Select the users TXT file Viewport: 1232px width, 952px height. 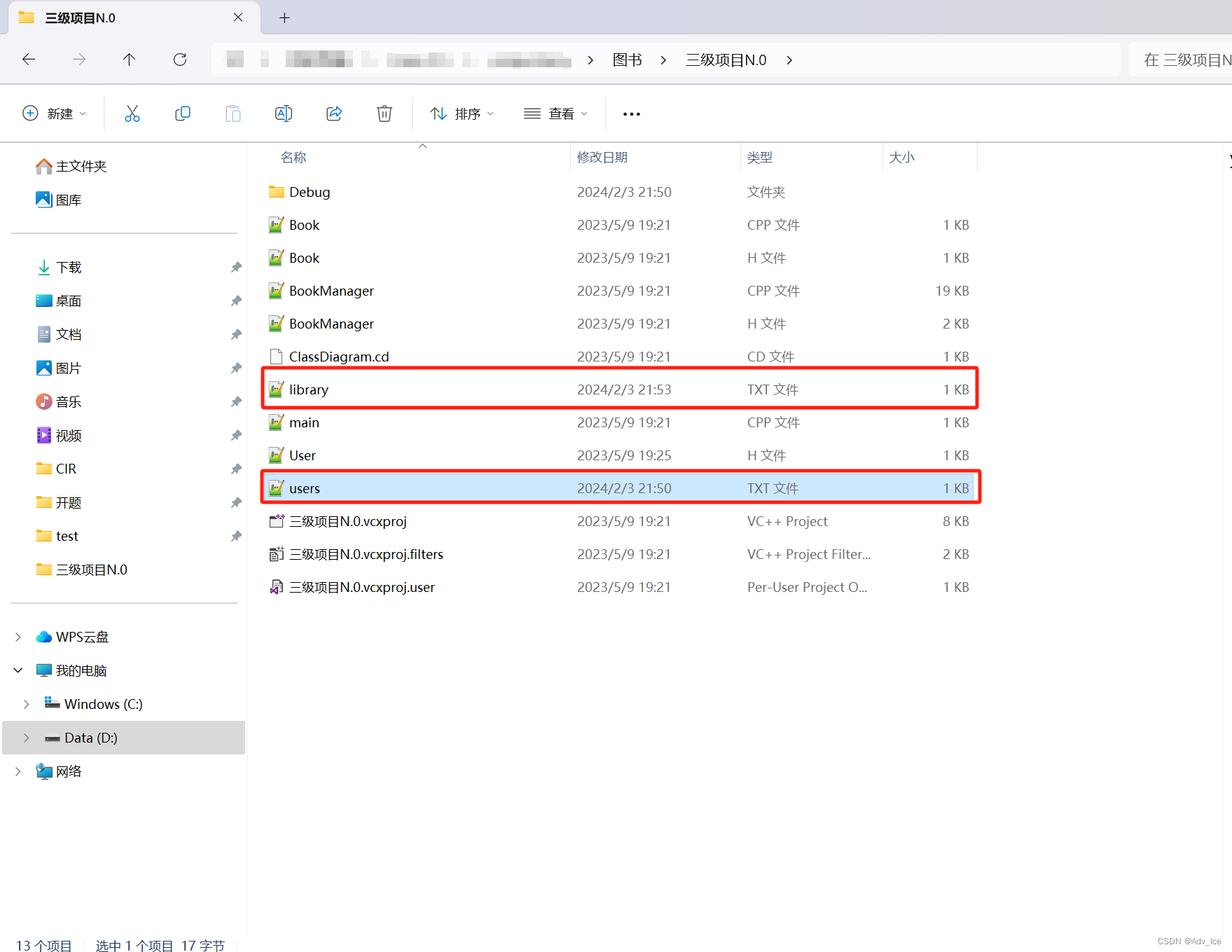point(619,488)
